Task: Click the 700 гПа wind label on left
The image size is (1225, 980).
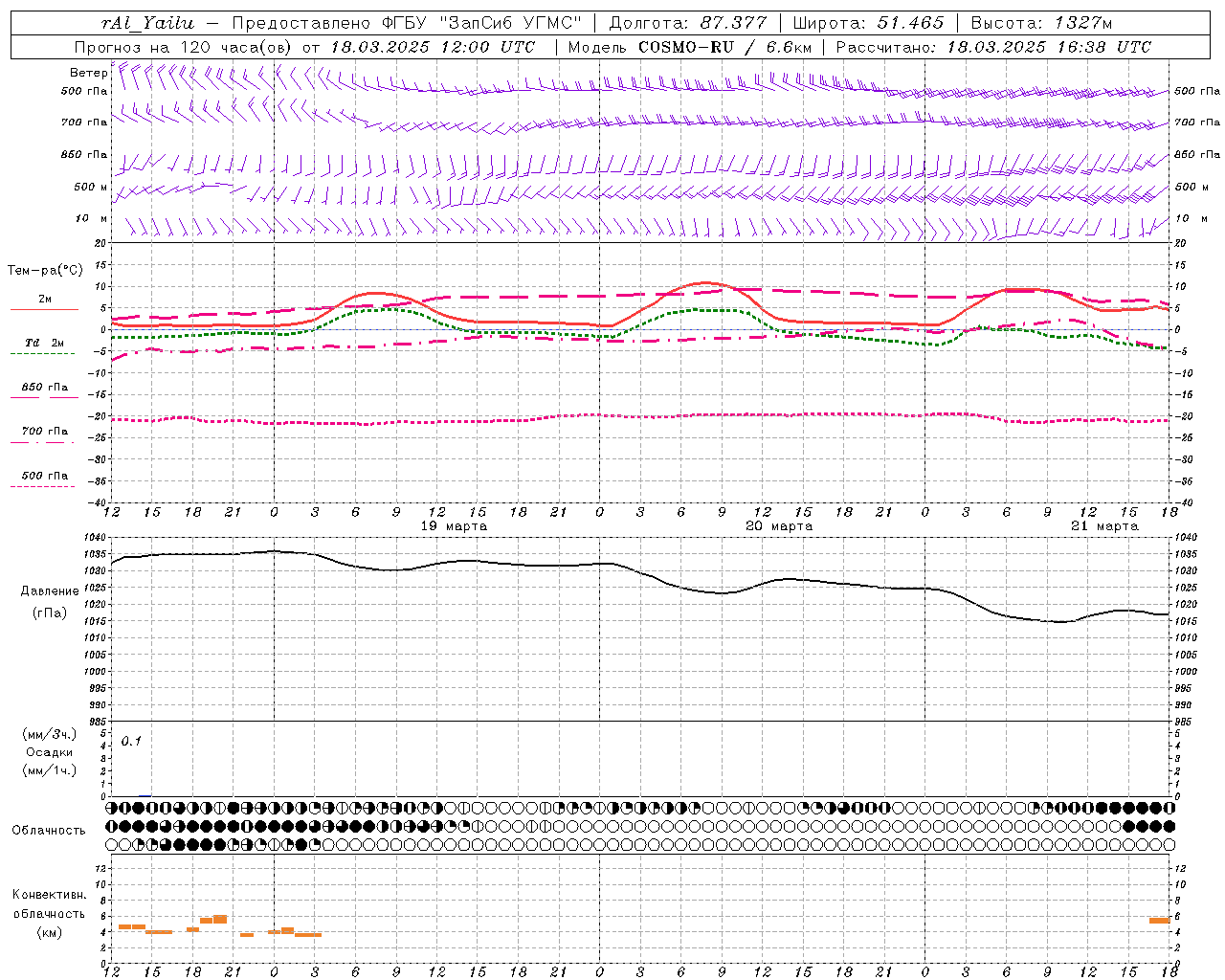Action: pos(84,122)
